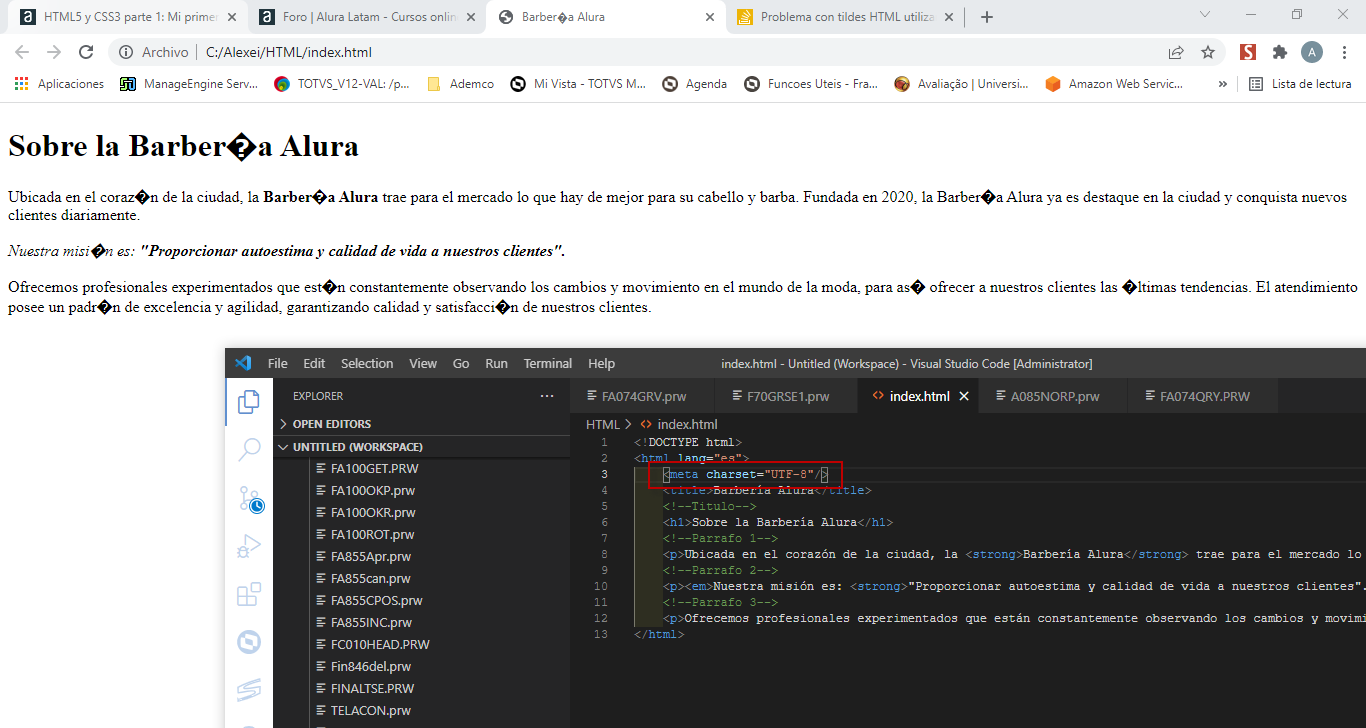Collapse UNTITLED (WORKSPACE) section

(x=421, y=447)
